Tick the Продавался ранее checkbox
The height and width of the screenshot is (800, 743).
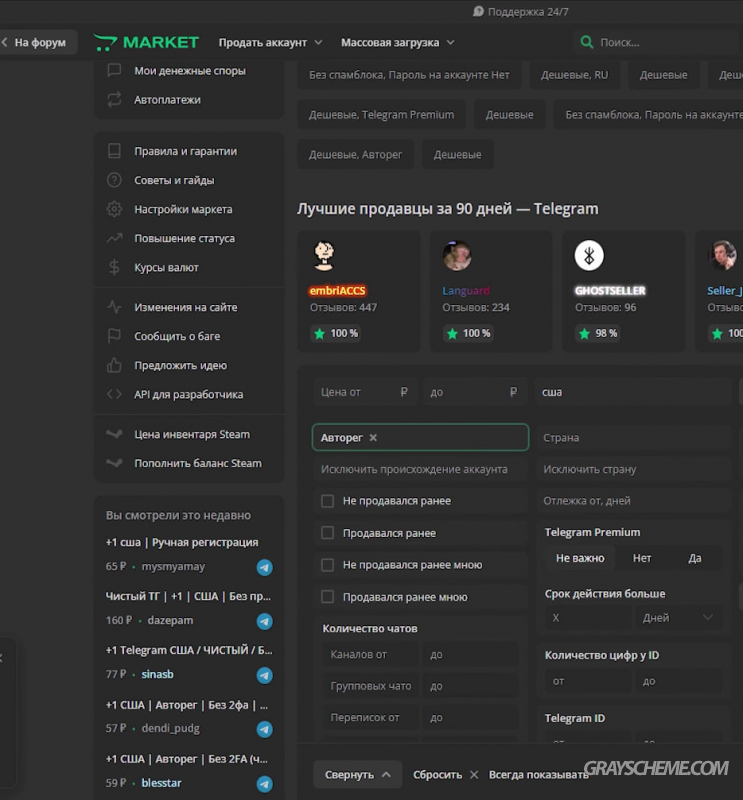[x=328, y=533]
